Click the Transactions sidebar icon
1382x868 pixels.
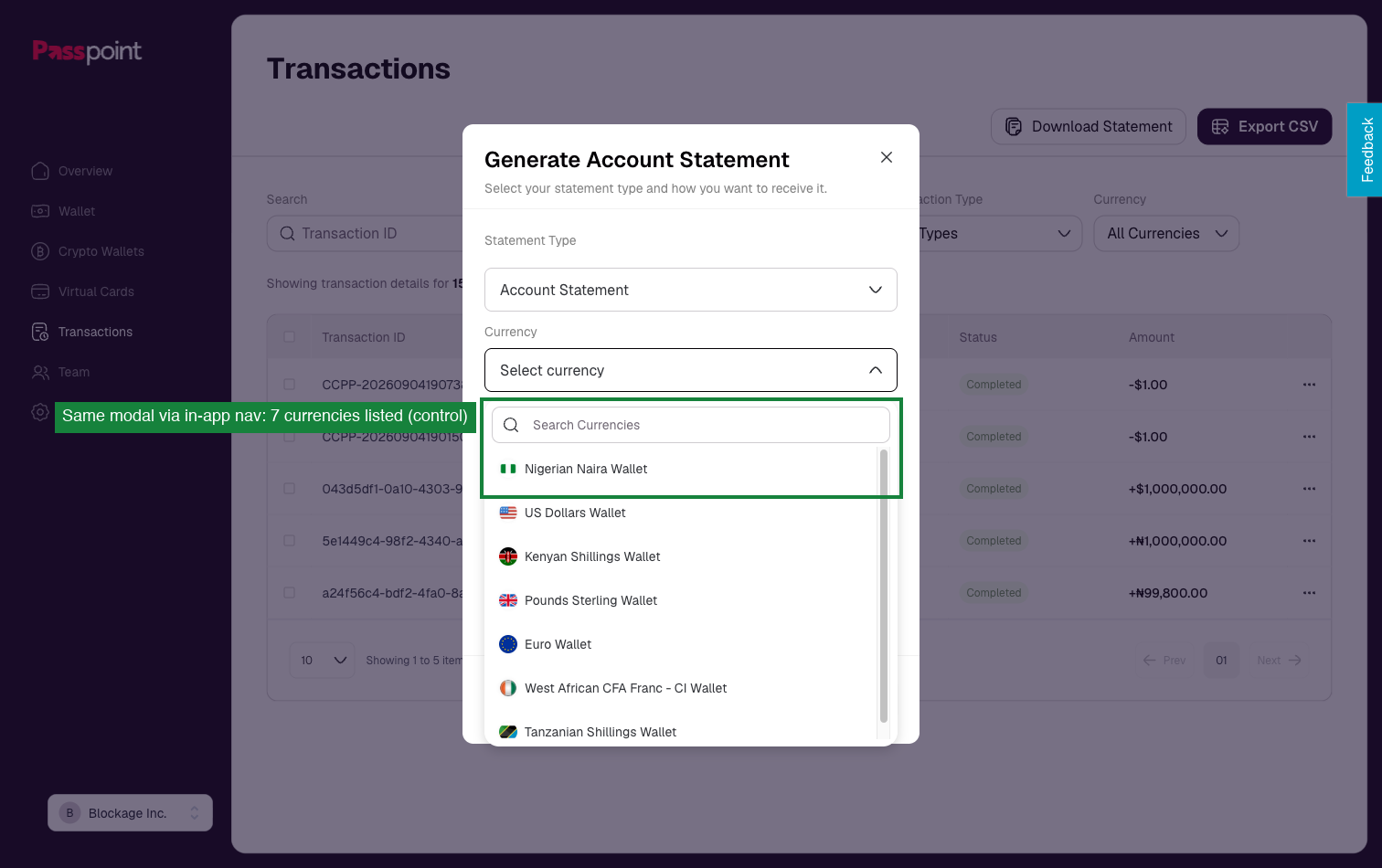tap(40, 332)
